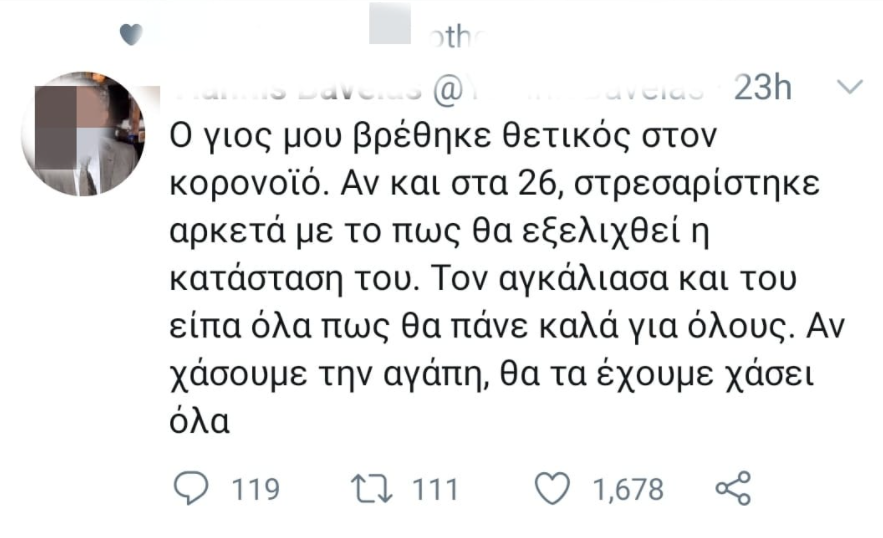Viewport: 883px width, 538px height.
Task: Click the 1,678 likes count
Action: (628, 490)
